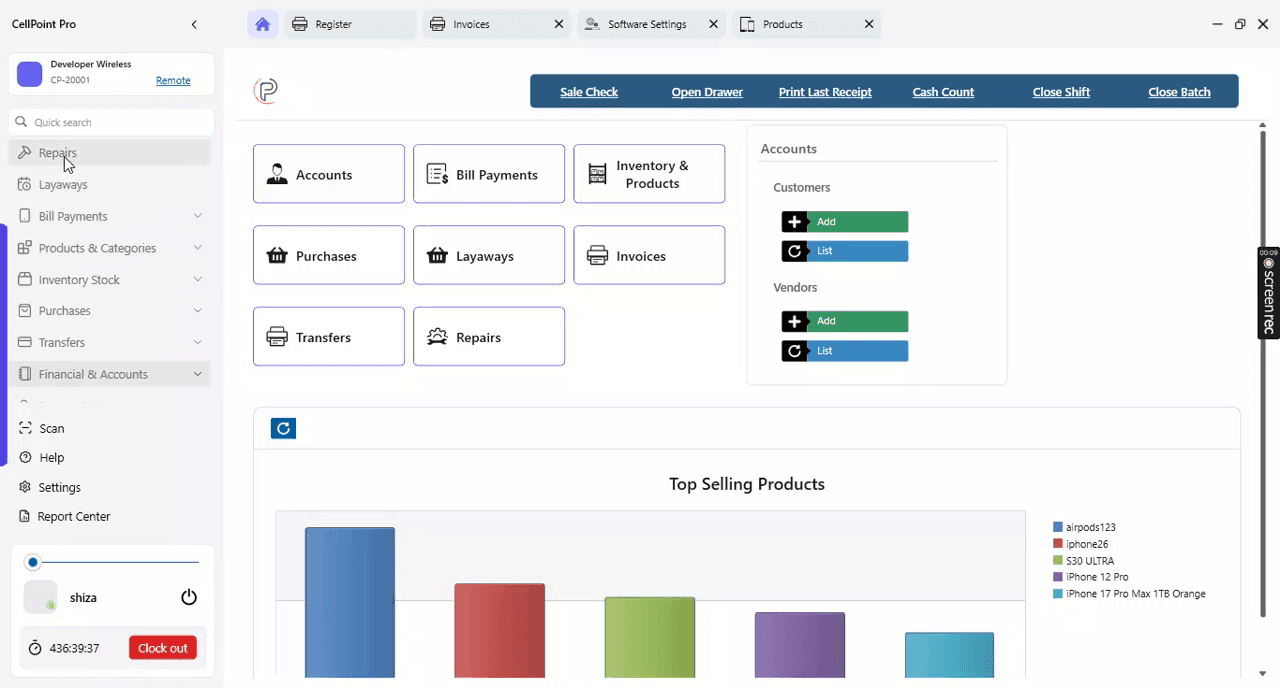The width and height of the screenshot is (1280, 688).
Task: Click the Transfers sidebar icon
Action: (24, 342)
